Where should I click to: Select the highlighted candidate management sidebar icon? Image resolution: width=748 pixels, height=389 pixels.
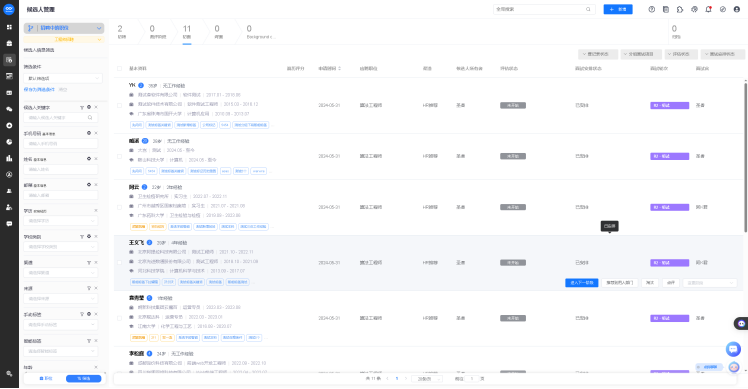[x=9, y=60]
